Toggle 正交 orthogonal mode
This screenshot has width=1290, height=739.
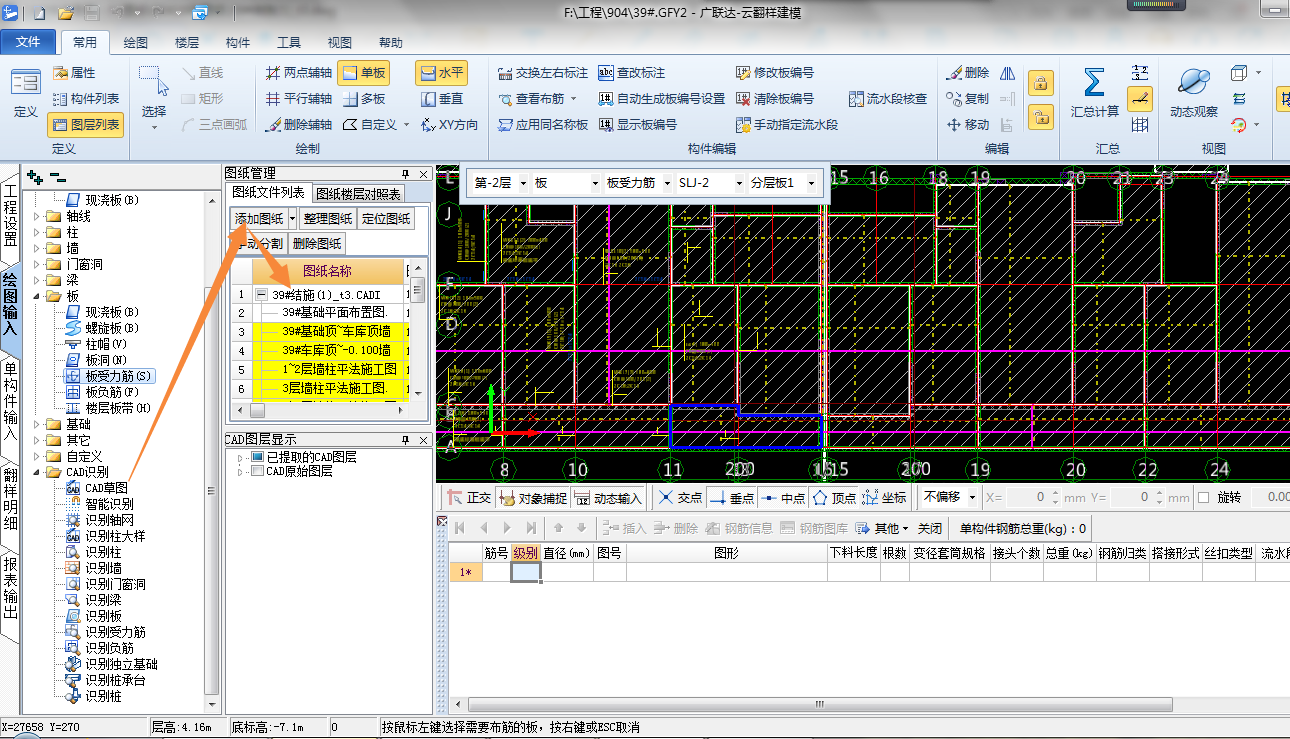(x=469, y=497)
